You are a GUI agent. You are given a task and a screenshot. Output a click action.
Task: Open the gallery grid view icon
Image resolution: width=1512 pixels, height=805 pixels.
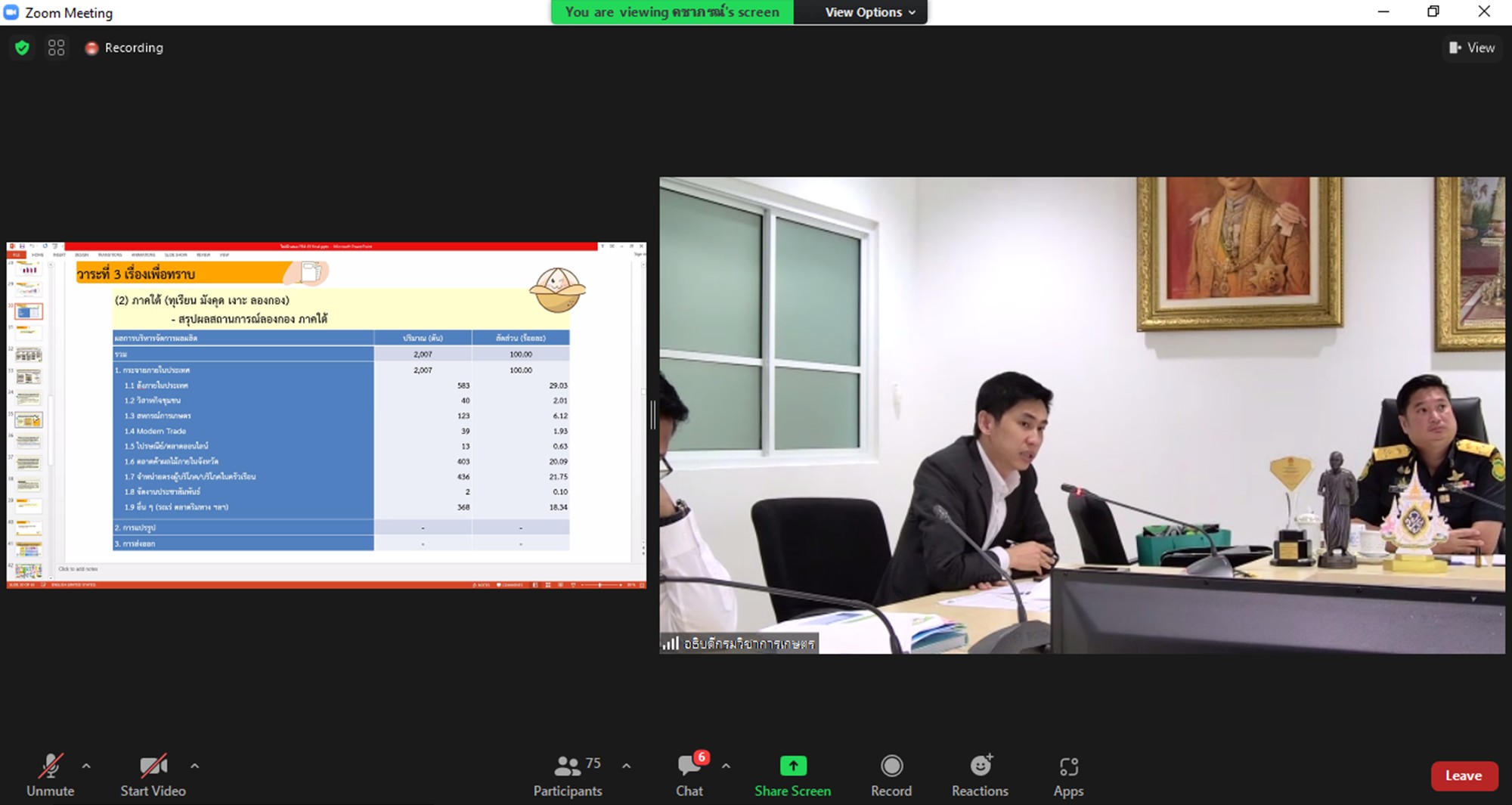56,48
